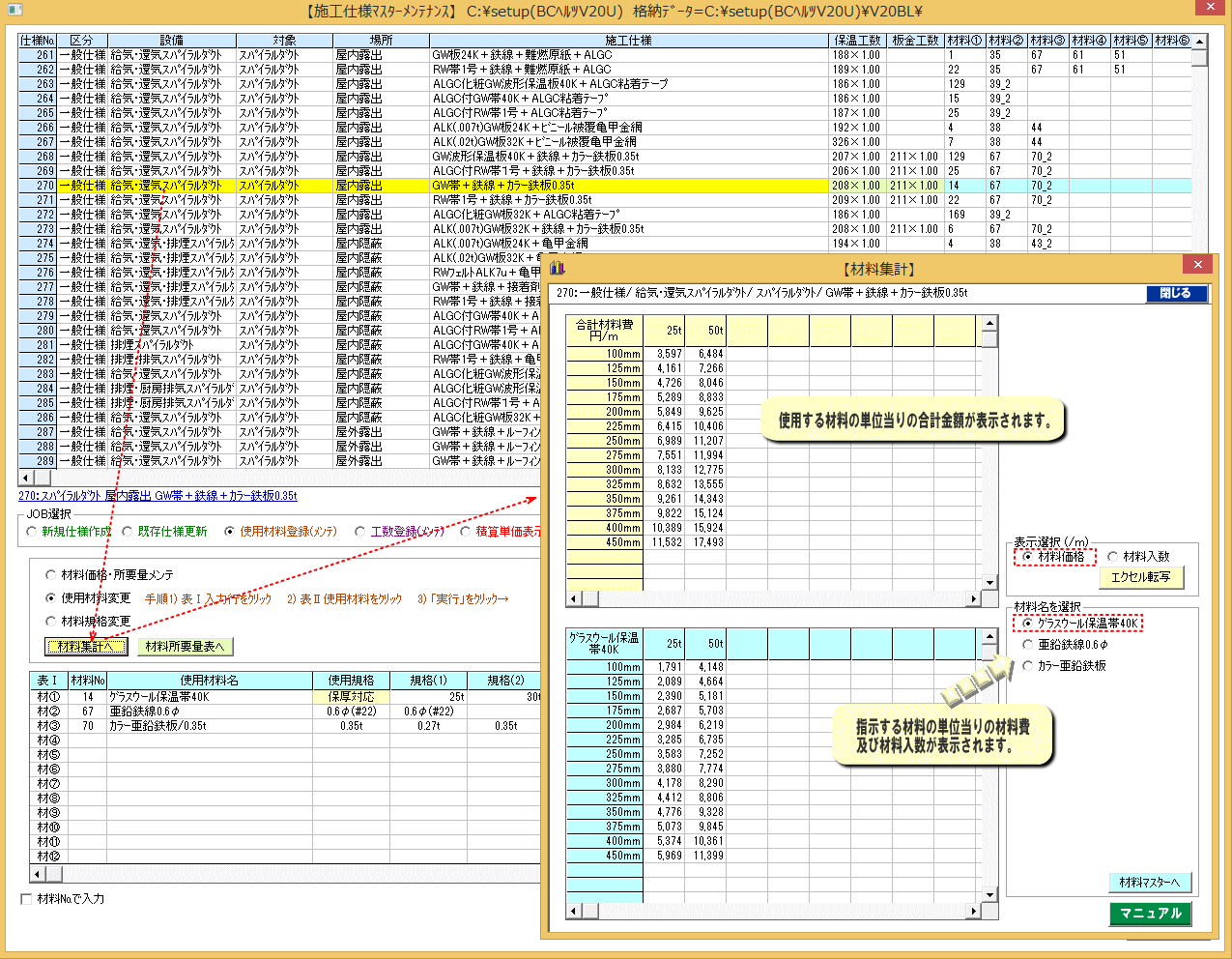Choose カラー亜鉛鉄板 material radio option
Viewport: 1232px width, 959px height.
pyautogui.click(x=1027, y=666)
